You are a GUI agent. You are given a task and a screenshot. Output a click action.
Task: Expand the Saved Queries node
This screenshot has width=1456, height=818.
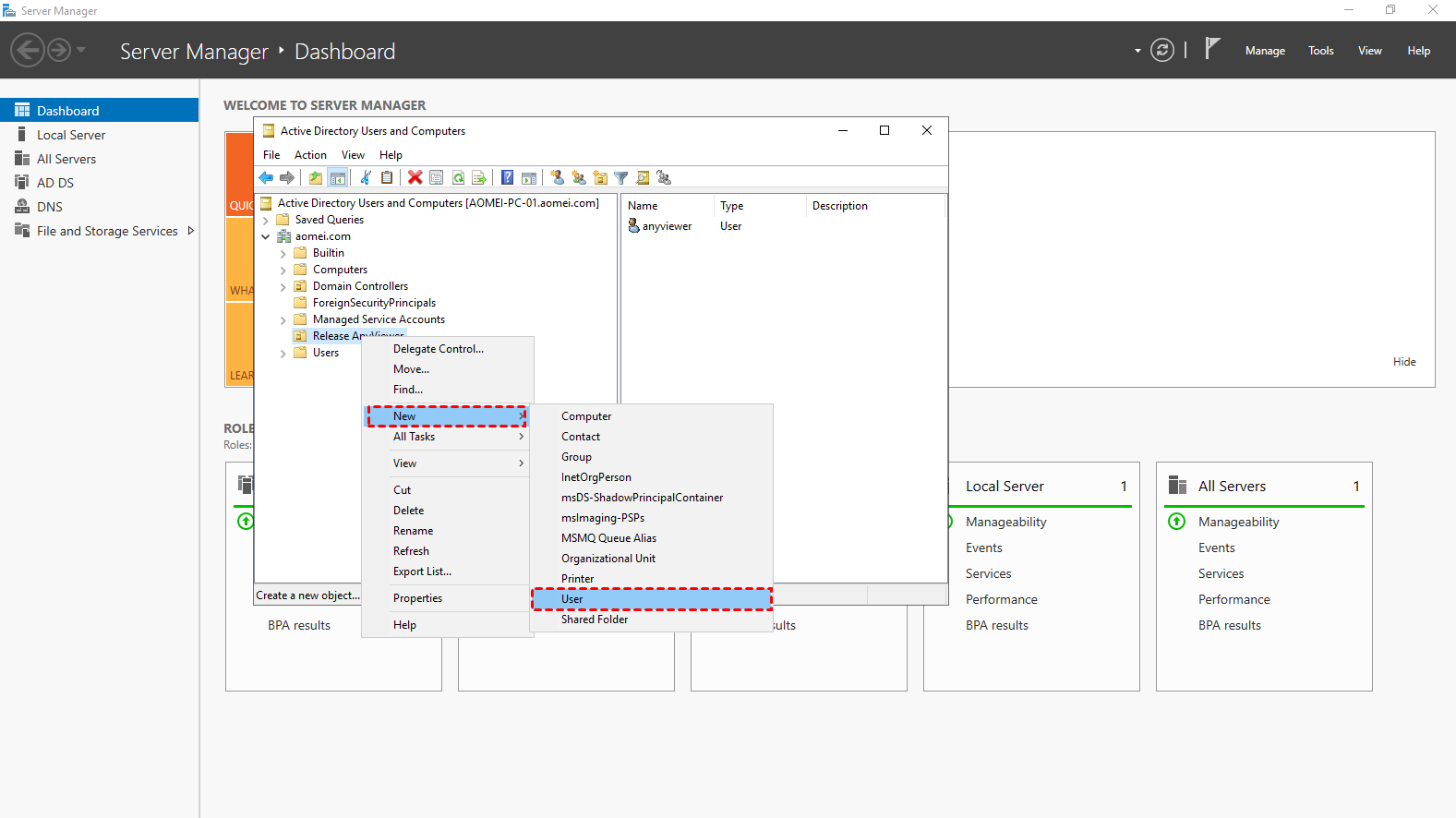point(266,221)
